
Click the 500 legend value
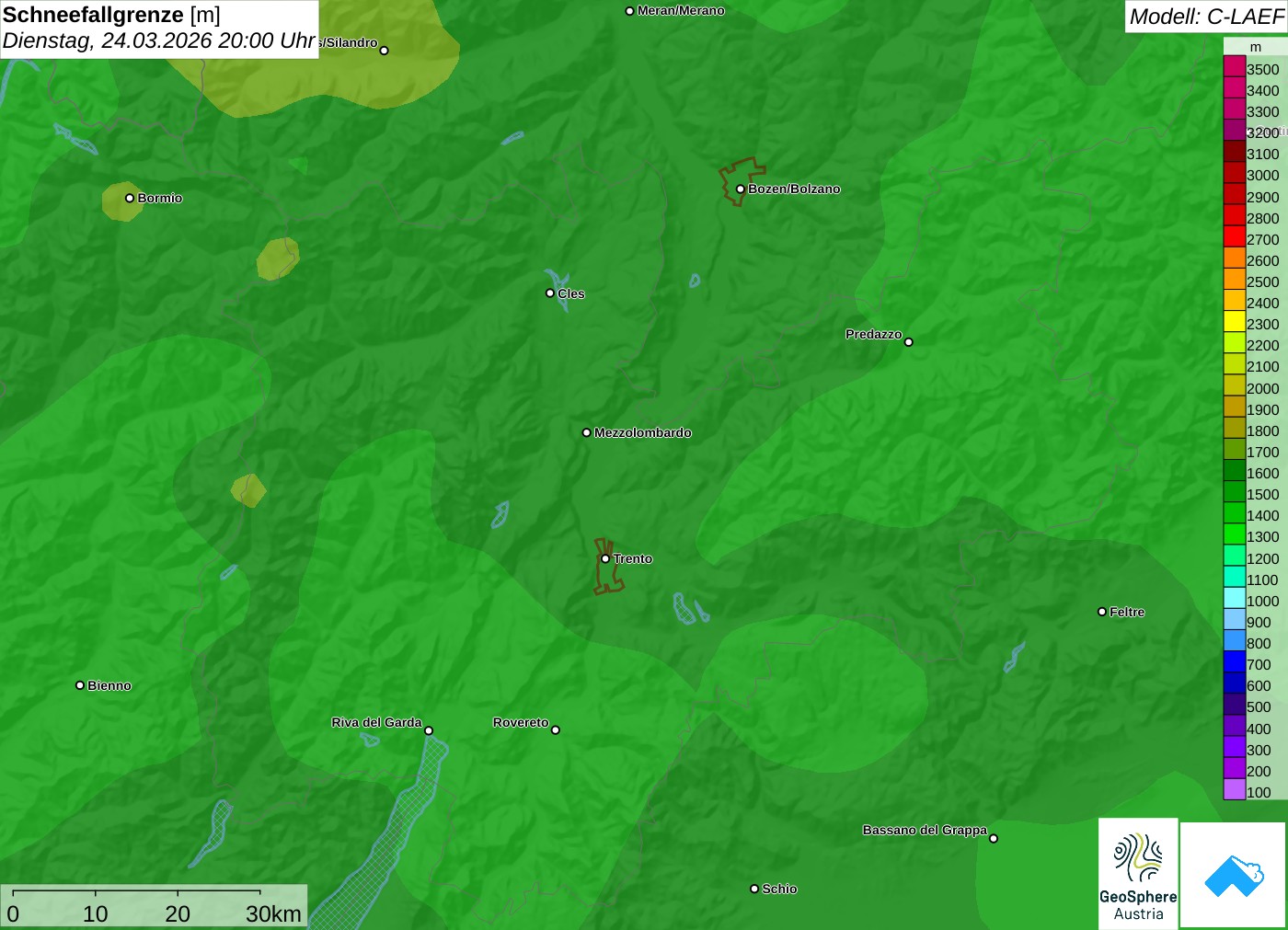[x=1259, y=706]
